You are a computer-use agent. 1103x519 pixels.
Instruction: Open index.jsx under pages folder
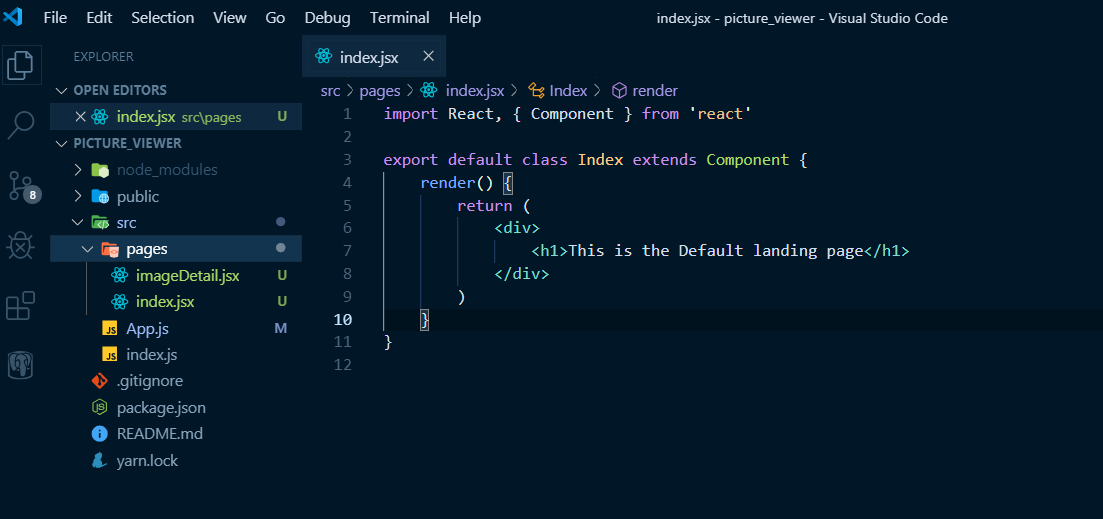pyautogui.click(x=165, y=302)
